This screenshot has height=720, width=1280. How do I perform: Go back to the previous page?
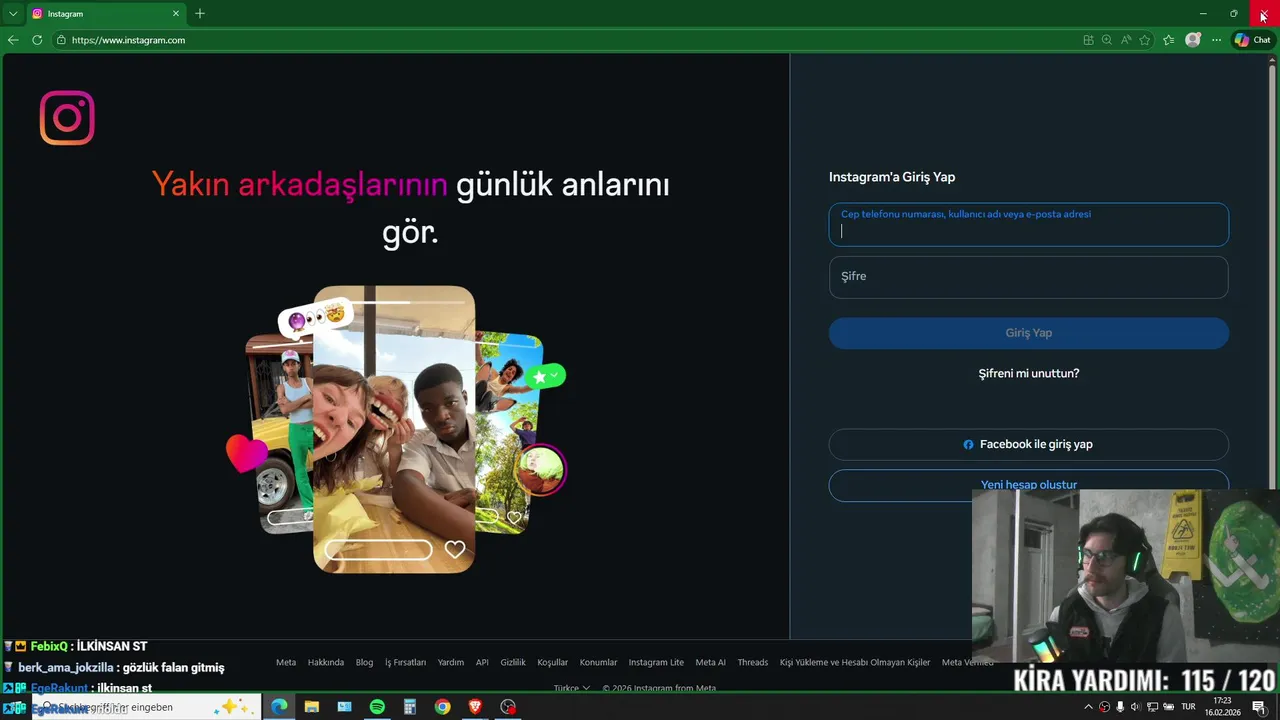click(x=13, y=40)
